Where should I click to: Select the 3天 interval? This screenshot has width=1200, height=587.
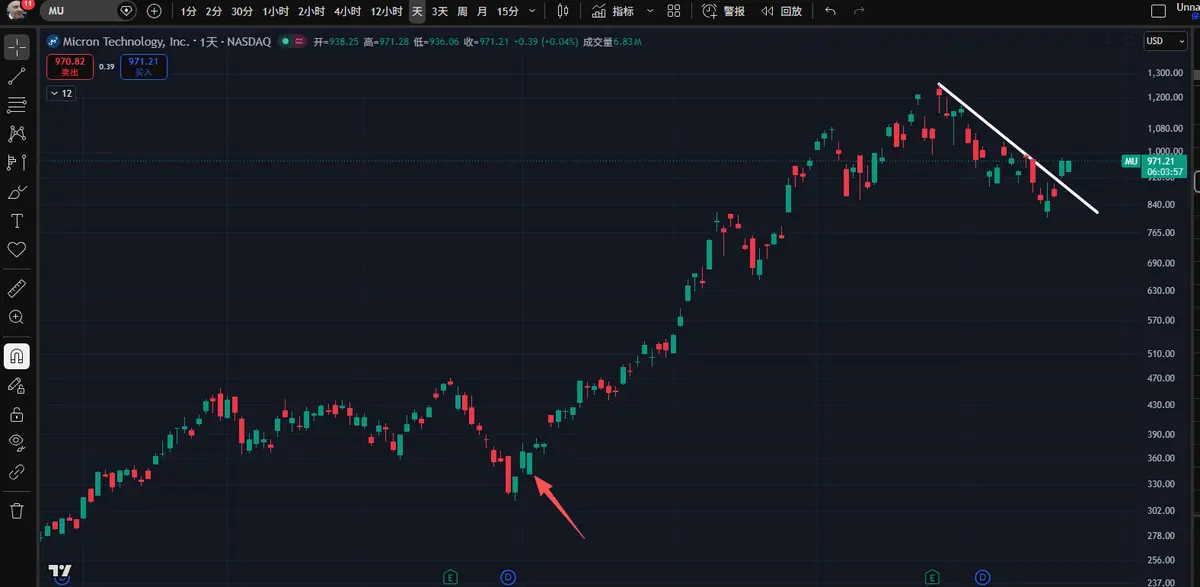(x=440, y=11)
